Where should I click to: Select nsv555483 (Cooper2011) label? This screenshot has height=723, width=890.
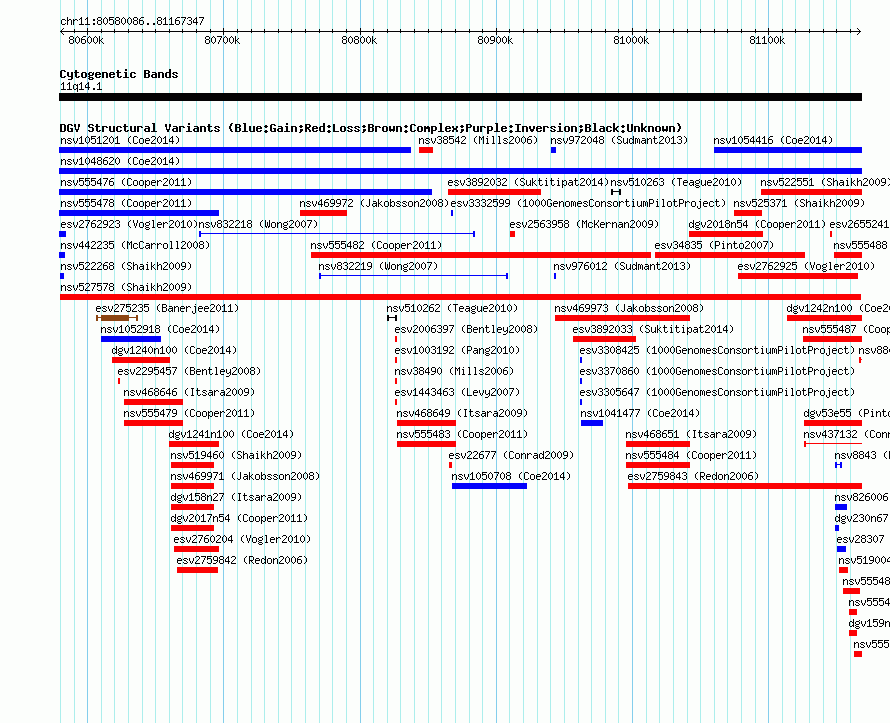[462, 434]
